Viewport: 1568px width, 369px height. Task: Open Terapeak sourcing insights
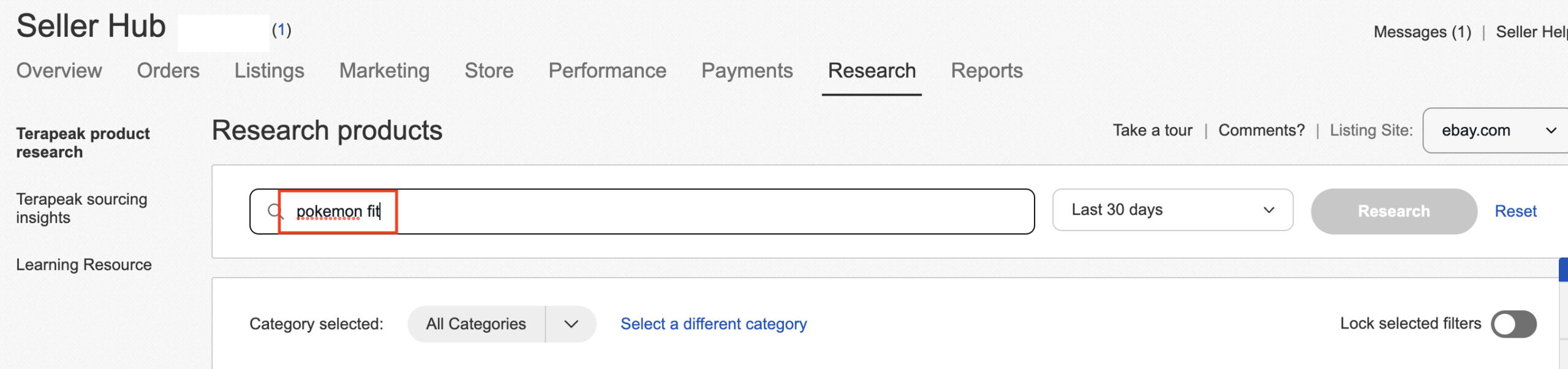click(81, 208)
